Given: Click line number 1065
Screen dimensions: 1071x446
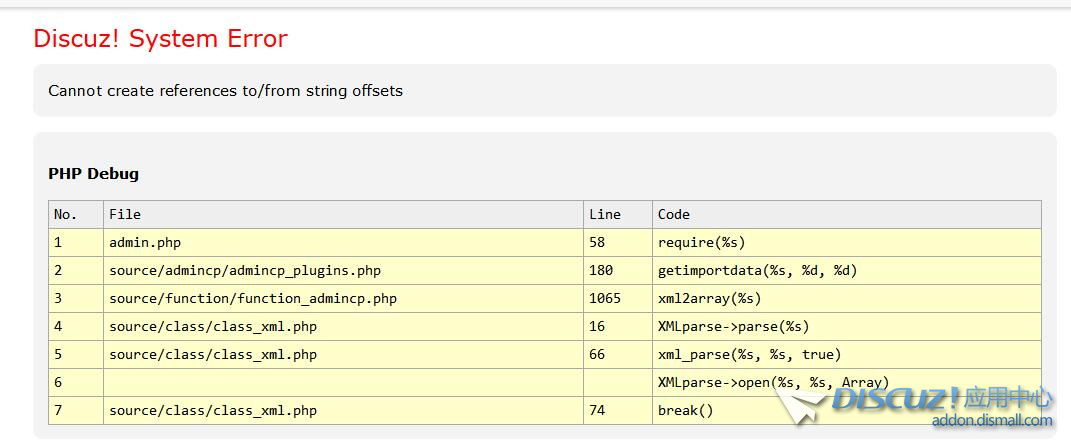Looking at the screenshot, I should (x=618, y=298).
